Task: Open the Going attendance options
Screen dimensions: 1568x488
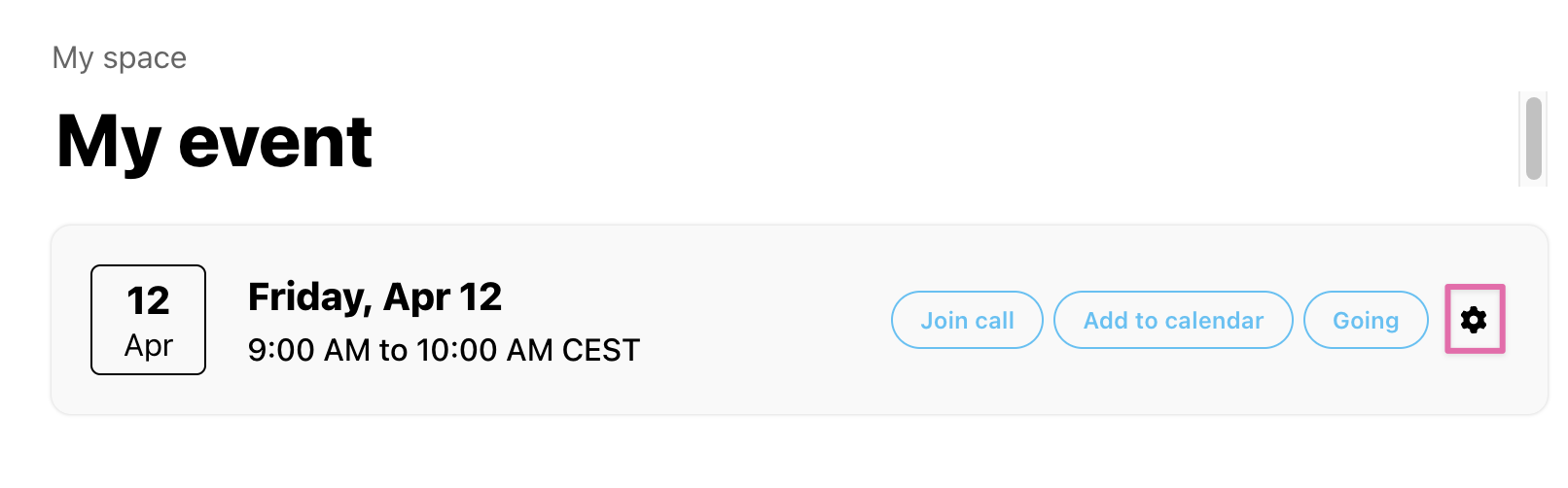Action: pos(1366,320)
